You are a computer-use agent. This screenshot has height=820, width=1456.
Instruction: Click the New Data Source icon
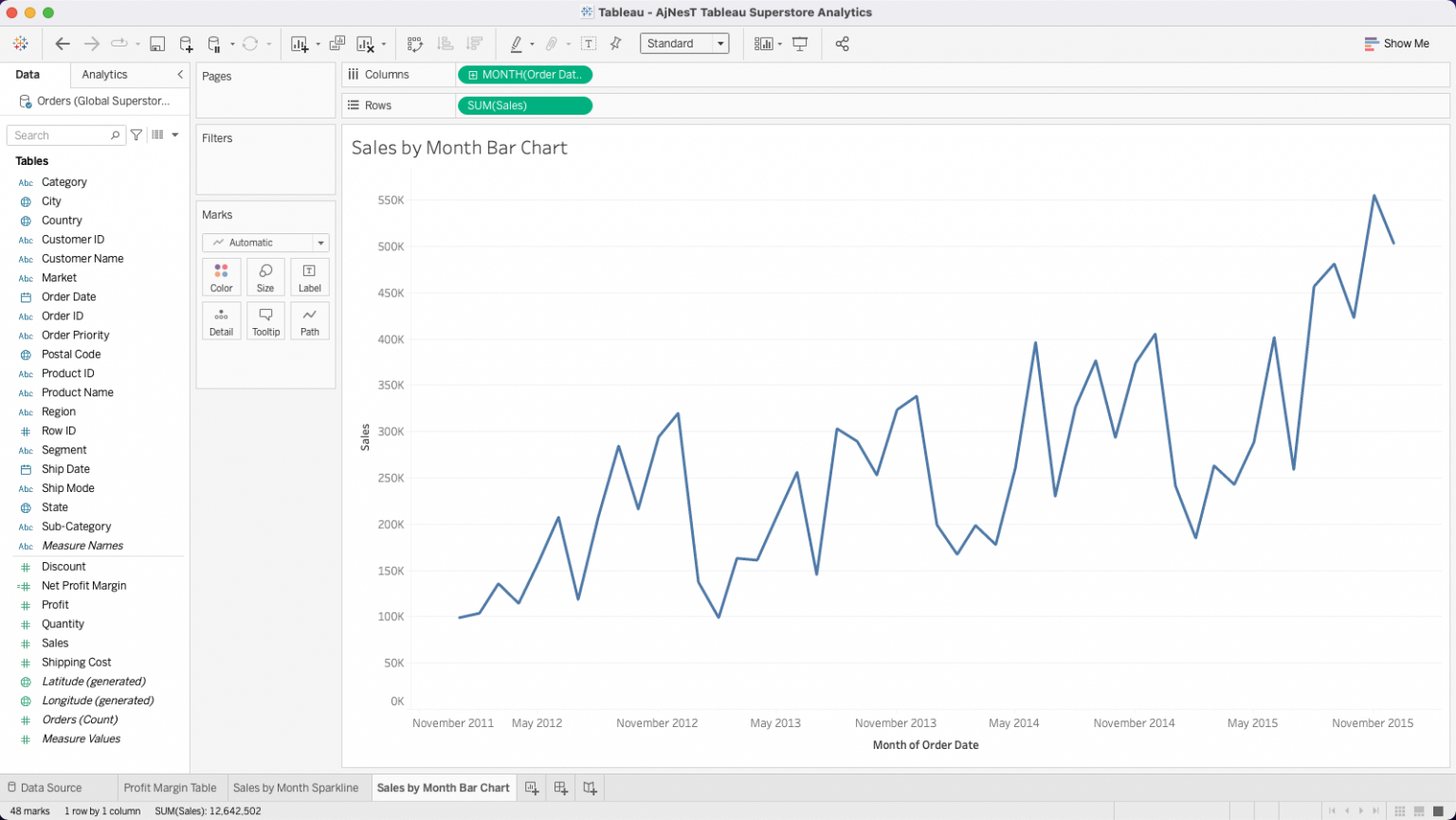(x=186, y=44)
